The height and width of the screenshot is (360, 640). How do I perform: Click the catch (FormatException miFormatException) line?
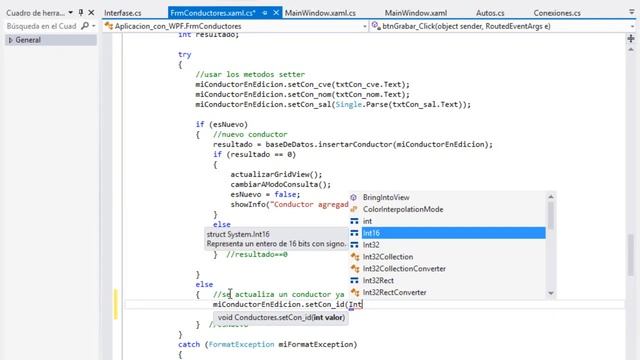pyautogui.click(x=267, y=344)
